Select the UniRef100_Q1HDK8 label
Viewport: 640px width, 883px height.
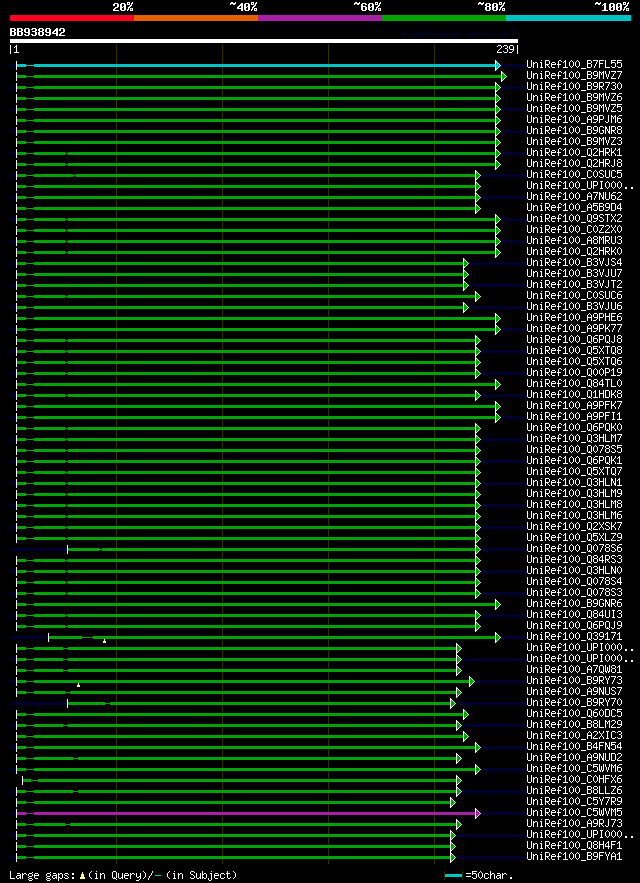[x=574, y=394]
